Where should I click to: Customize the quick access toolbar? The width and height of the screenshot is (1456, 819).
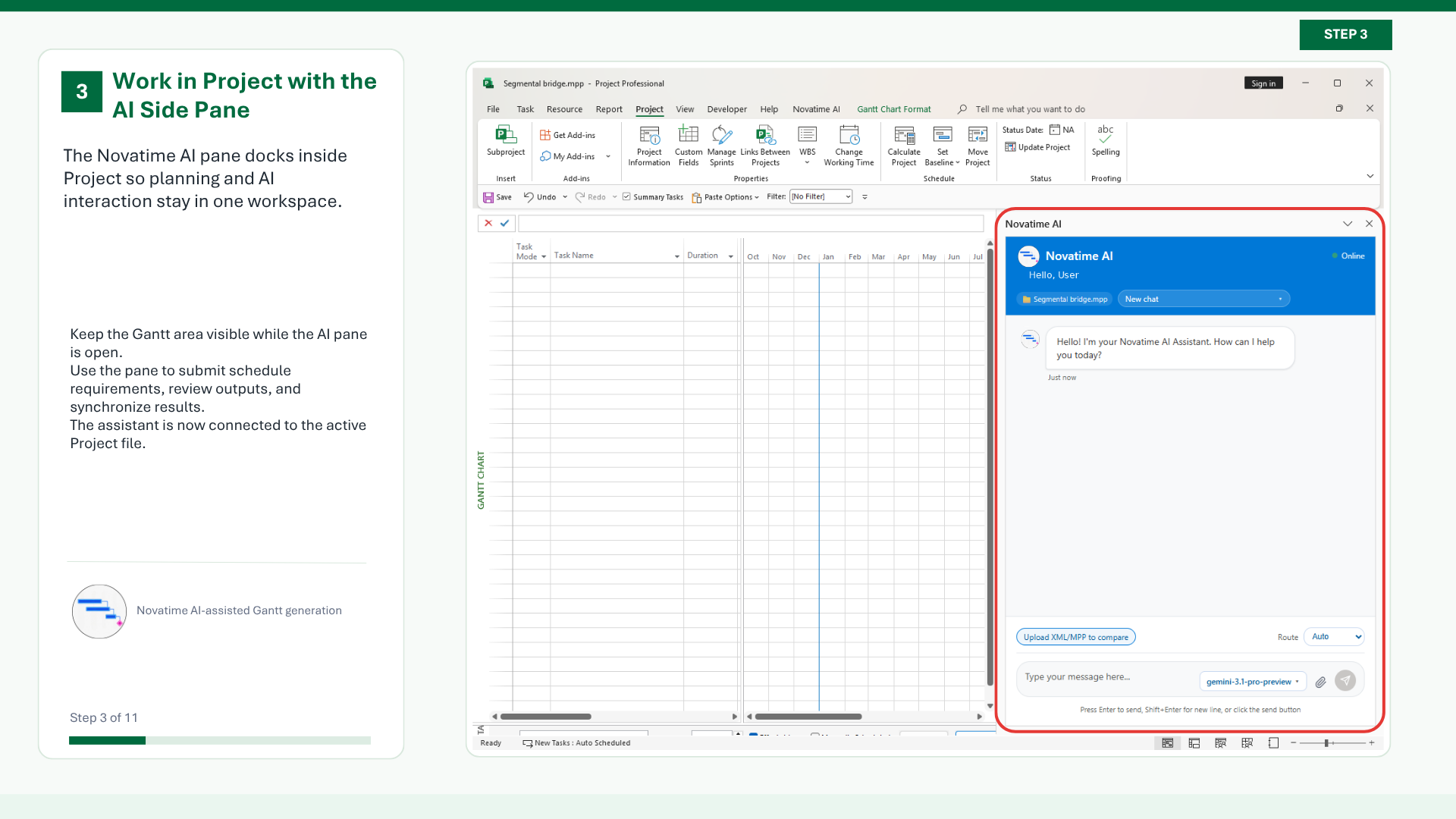(x=864, y=197)
